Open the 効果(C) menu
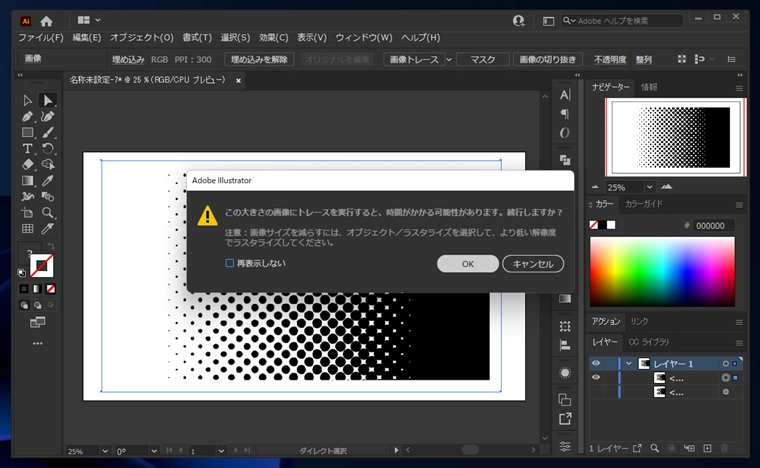760x468 pixels. tap(273, 38)
